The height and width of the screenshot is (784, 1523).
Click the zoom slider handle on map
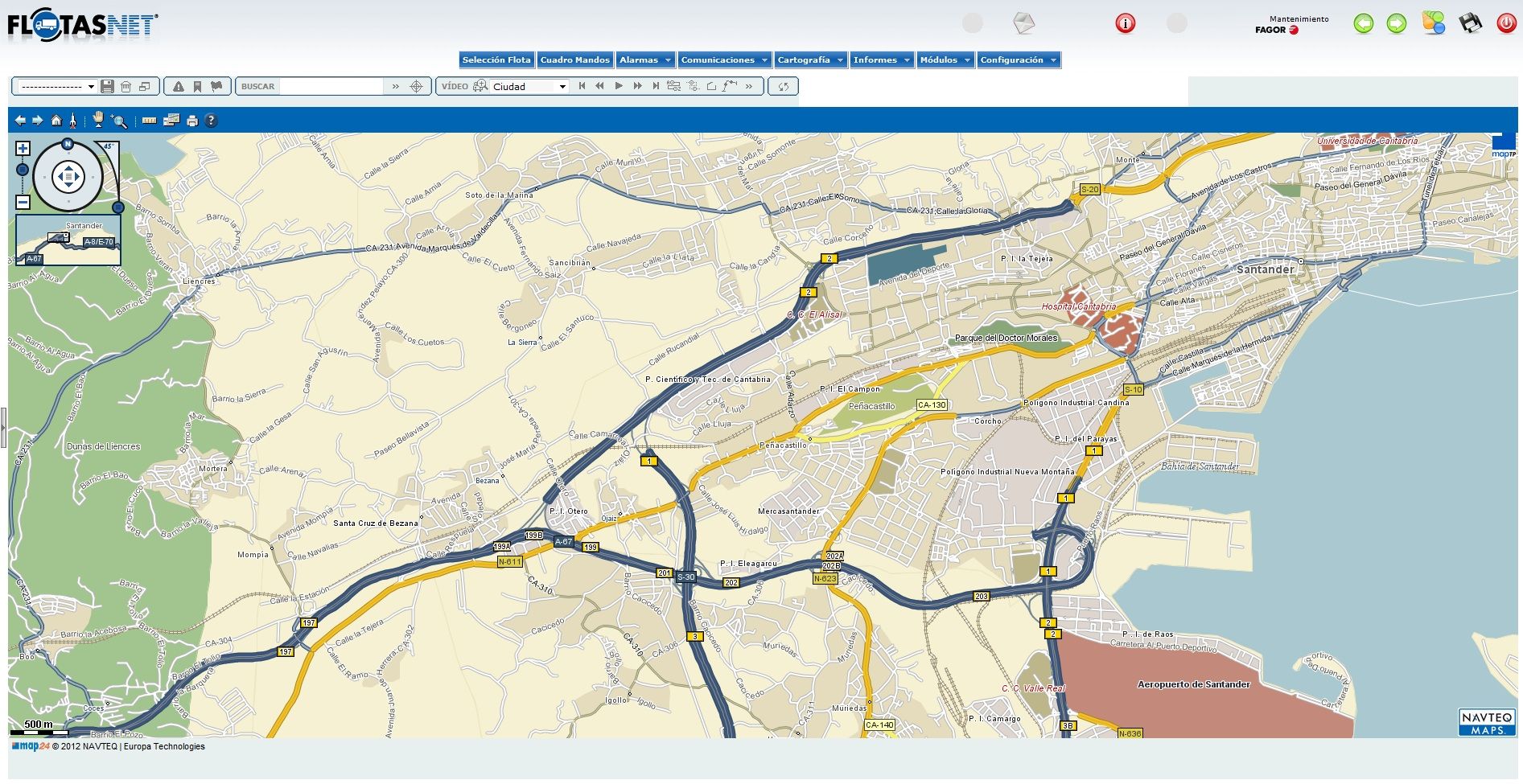23,170
